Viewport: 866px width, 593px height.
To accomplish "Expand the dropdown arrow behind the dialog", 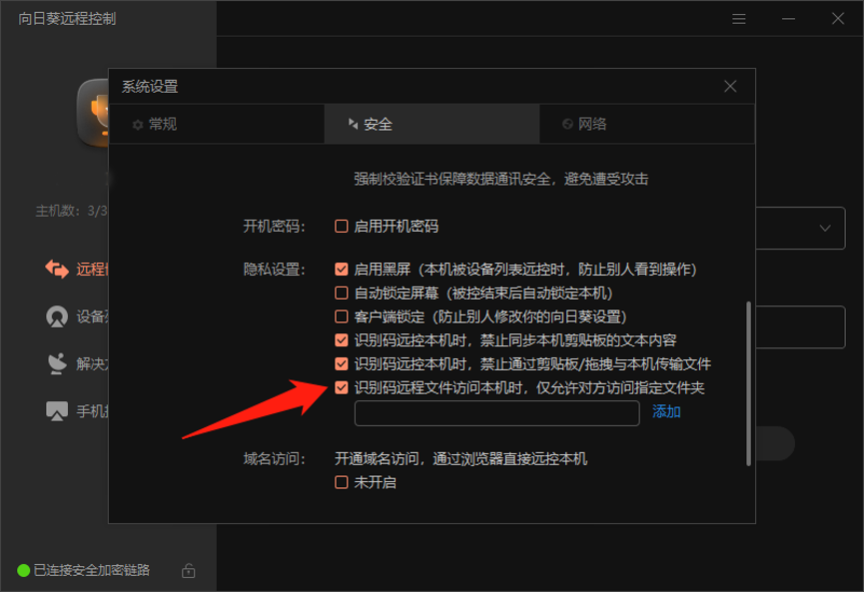I will point(825,228).
